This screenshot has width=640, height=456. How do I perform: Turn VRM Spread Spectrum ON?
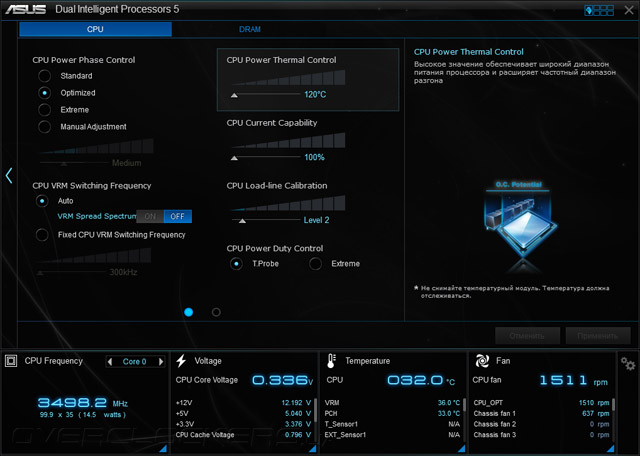[150, 216]
